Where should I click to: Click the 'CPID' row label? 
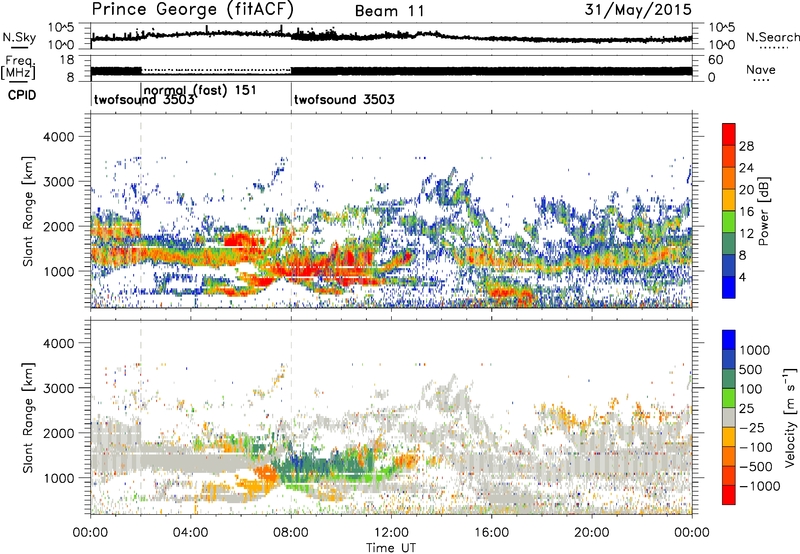(x=22, y=95)
